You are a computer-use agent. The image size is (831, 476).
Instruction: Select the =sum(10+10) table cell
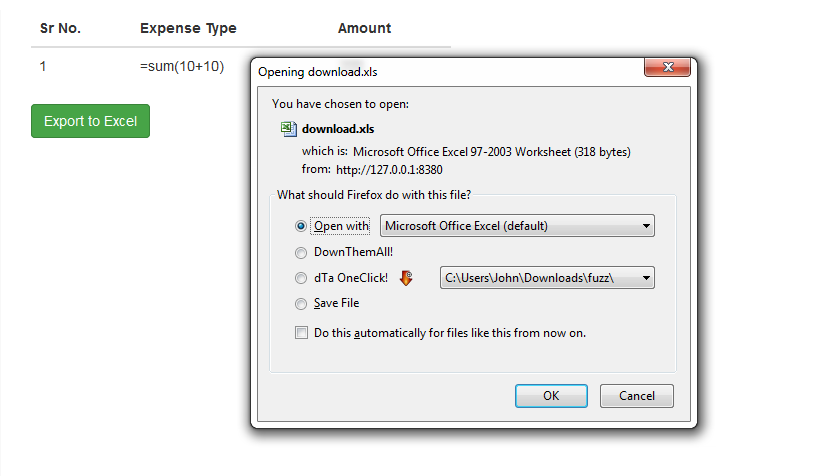pos(182,67)
